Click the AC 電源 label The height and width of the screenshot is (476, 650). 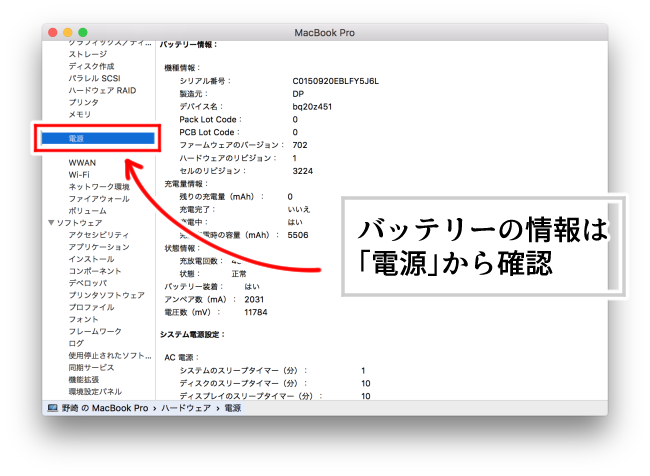coord(182,357)
